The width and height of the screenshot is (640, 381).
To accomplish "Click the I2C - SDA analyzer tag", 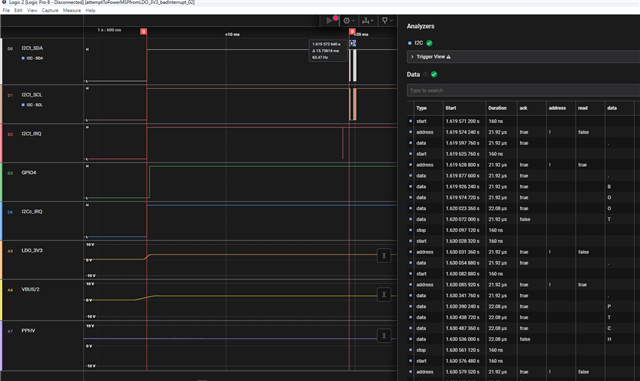I will coord(33,58).
